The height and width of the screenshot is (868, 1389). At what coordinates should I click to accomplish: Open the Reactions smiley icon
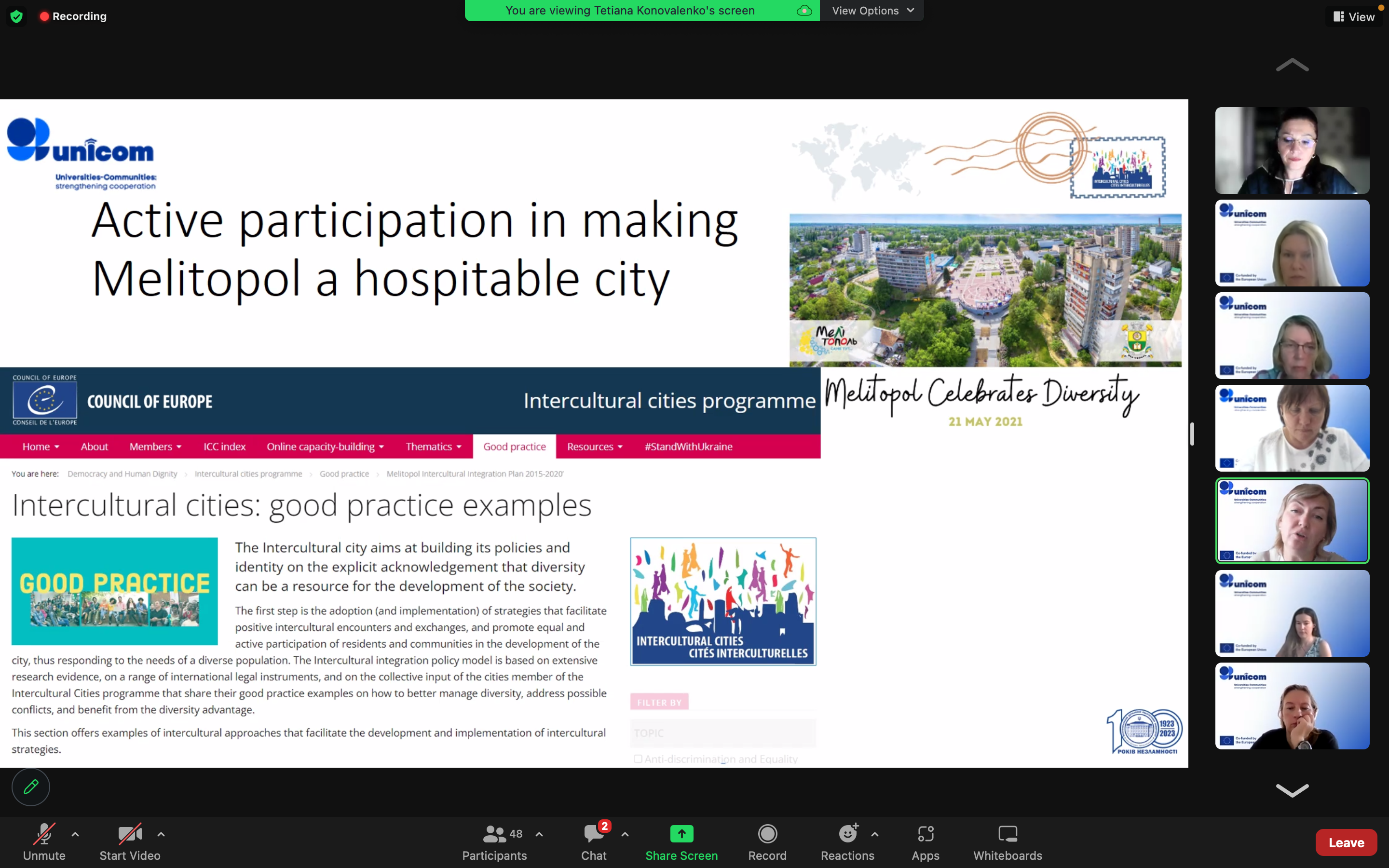[847, 834]
